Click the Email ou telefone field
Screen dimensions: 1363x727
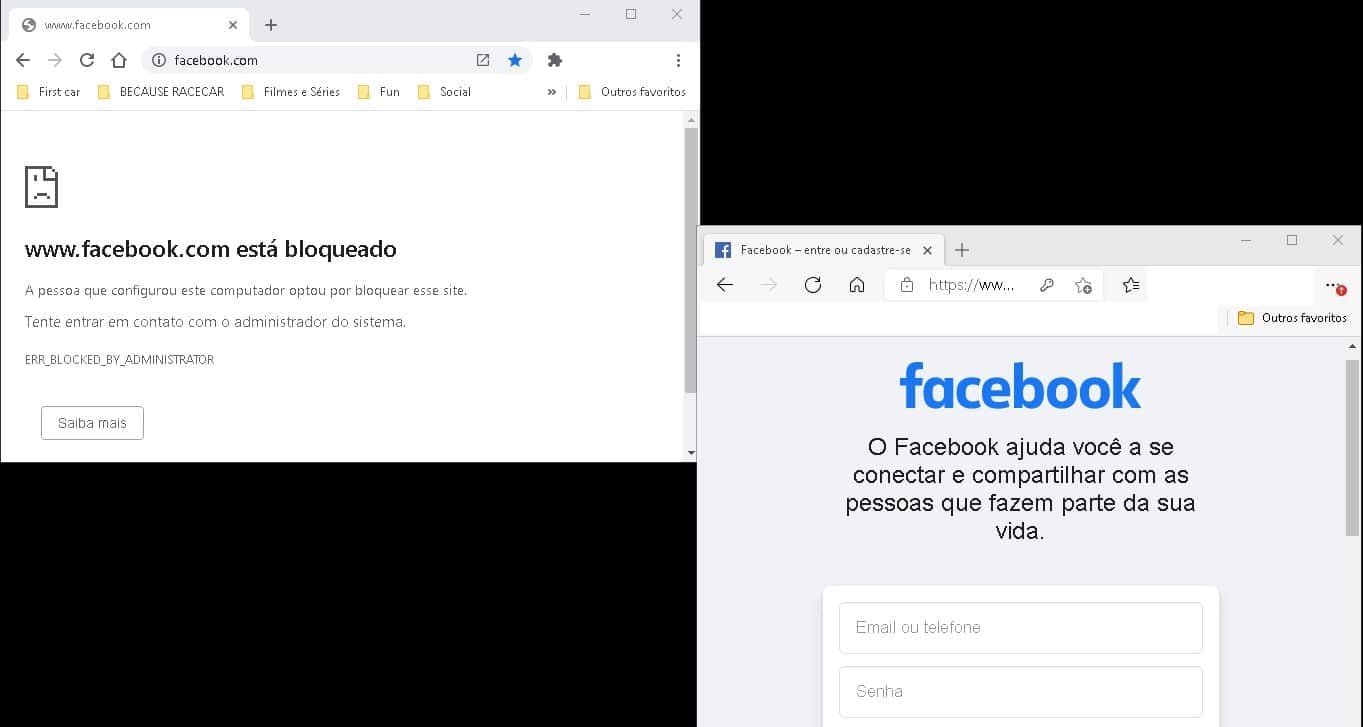pyautogui.click(x=1021, y=628)
